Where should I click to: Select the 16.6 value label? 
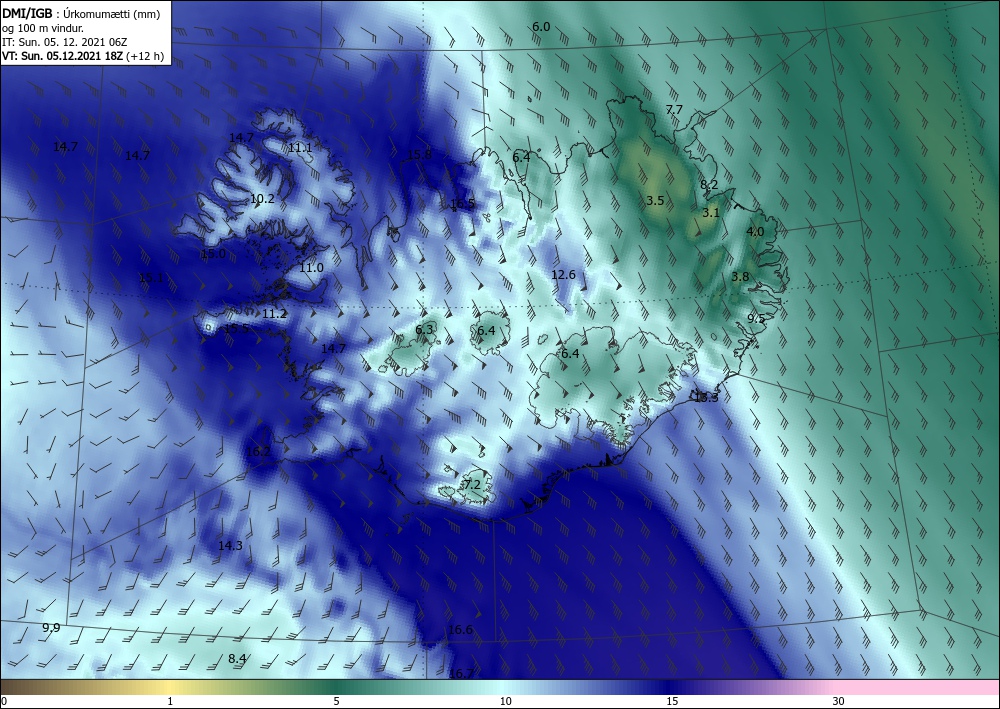coord(460,630)
